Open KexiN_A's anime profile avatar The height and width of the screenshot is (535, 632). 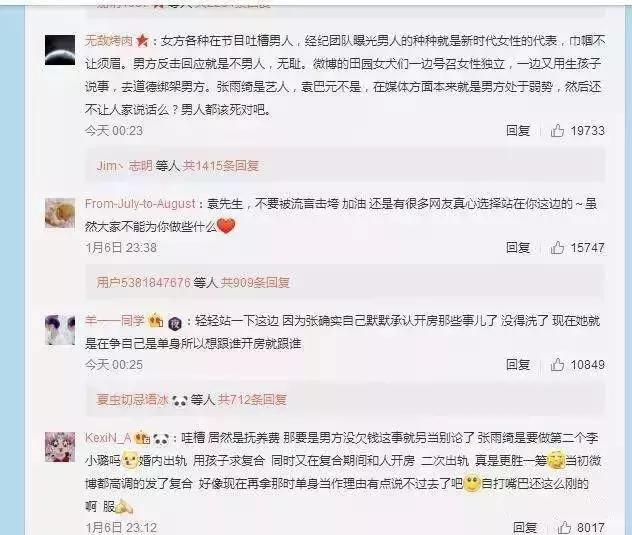tap(60, 447)
